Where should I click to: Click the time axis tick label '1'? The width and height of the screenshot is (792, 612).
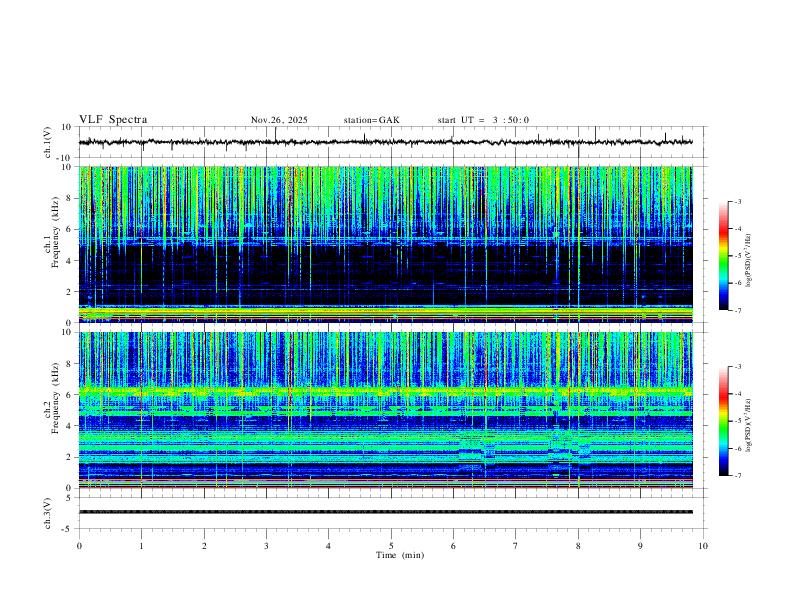point(141,546)
